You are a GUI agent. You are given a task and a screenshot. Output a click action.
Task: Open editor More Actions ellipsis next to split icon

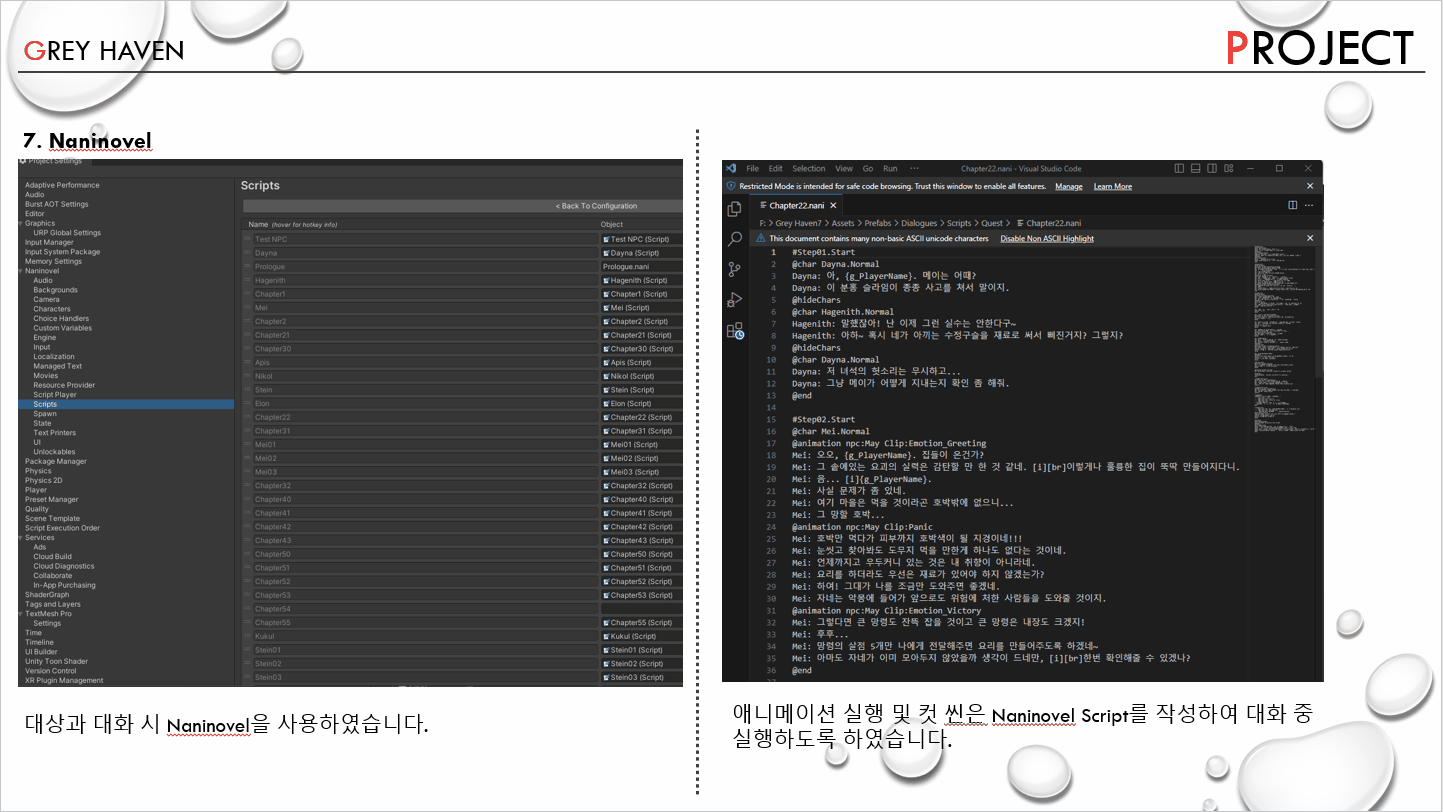tap(1309, 205)
